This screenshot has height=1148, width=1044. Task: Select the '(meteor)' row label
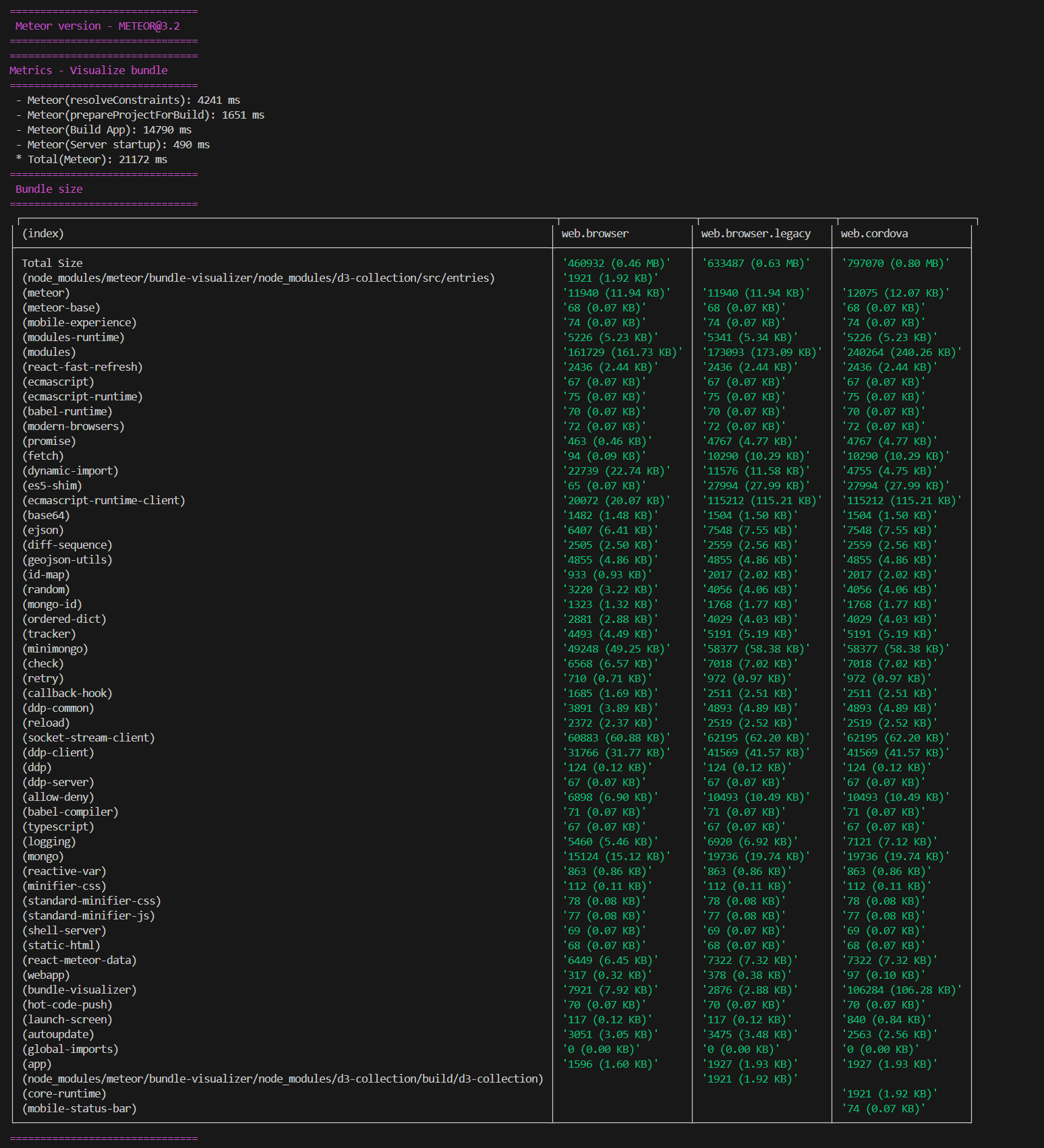(46, 293)
